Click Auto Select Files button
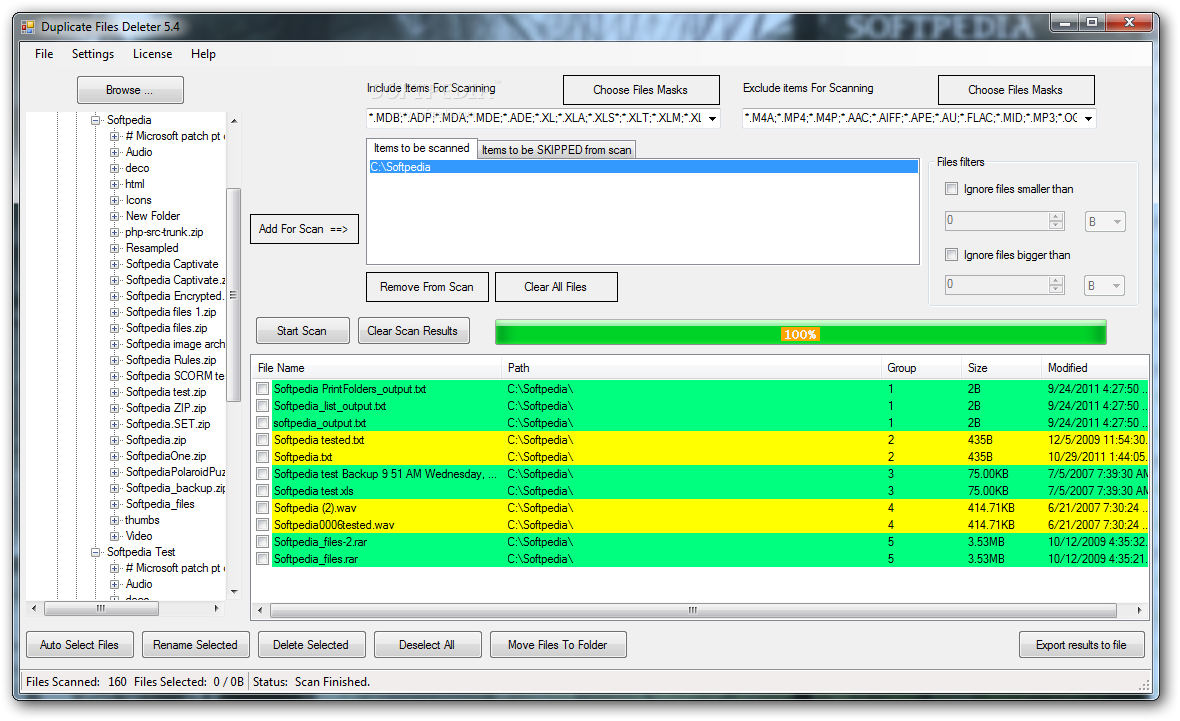Viewport: 1180px width, 721px height. point(79,645)
